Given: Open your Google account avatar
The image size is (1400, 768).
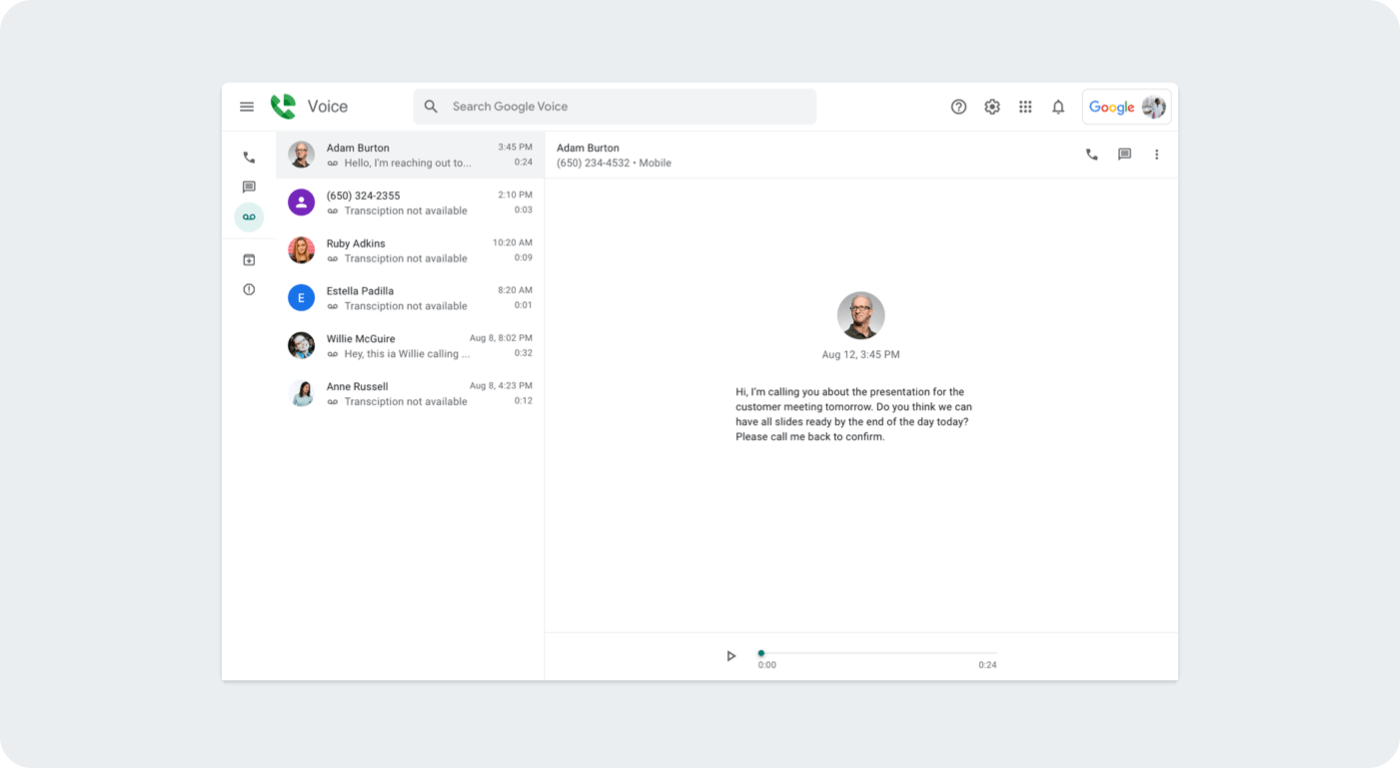Looking at the screenshot, I should pyautogui.click(x=1154, y=106).
